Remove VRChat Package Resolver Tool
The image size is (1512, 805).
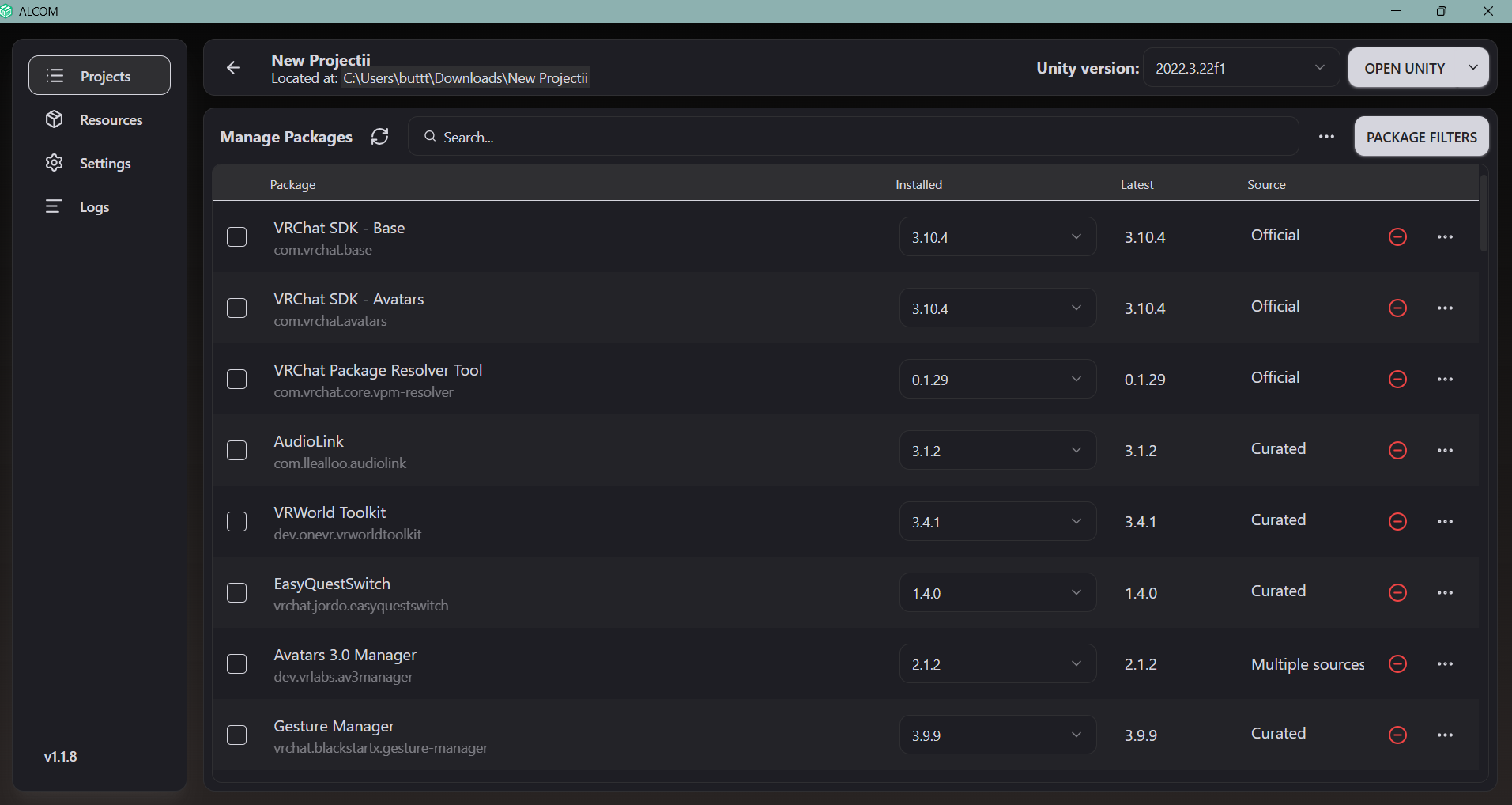point(1397,379)
